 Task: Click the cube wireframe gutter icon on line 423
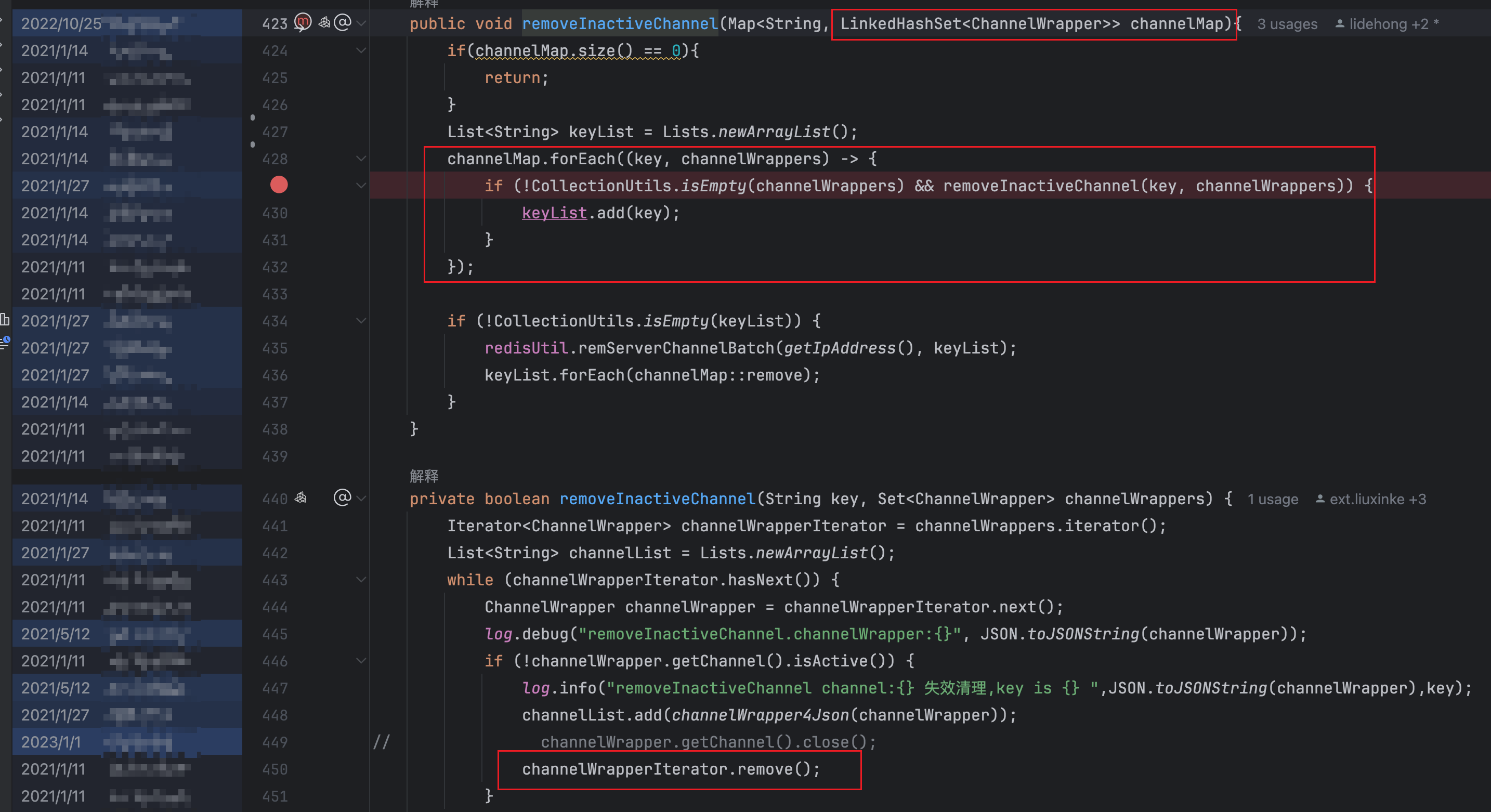click(325, 22)
